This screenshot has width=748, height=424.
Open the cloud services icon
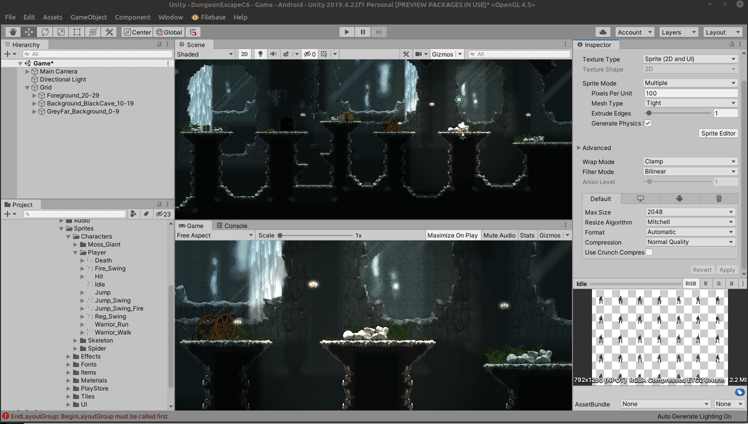pos(603,32)
